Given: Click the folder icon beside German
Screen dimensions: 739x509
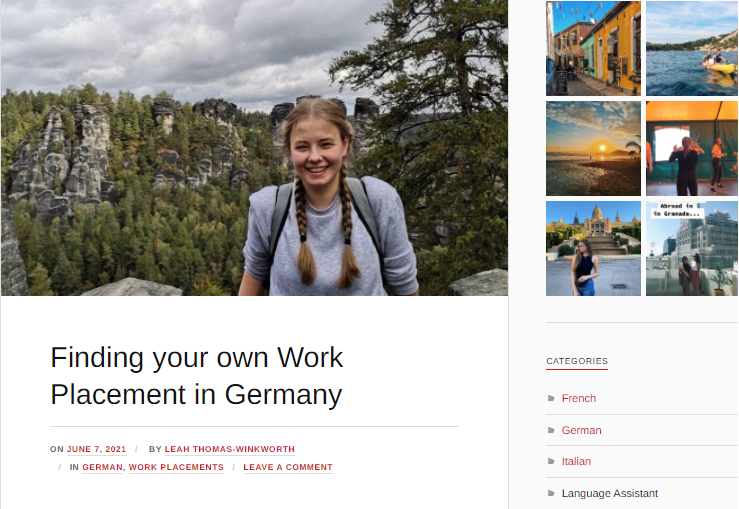Looking at the screenshot, I should click(551, 430).
